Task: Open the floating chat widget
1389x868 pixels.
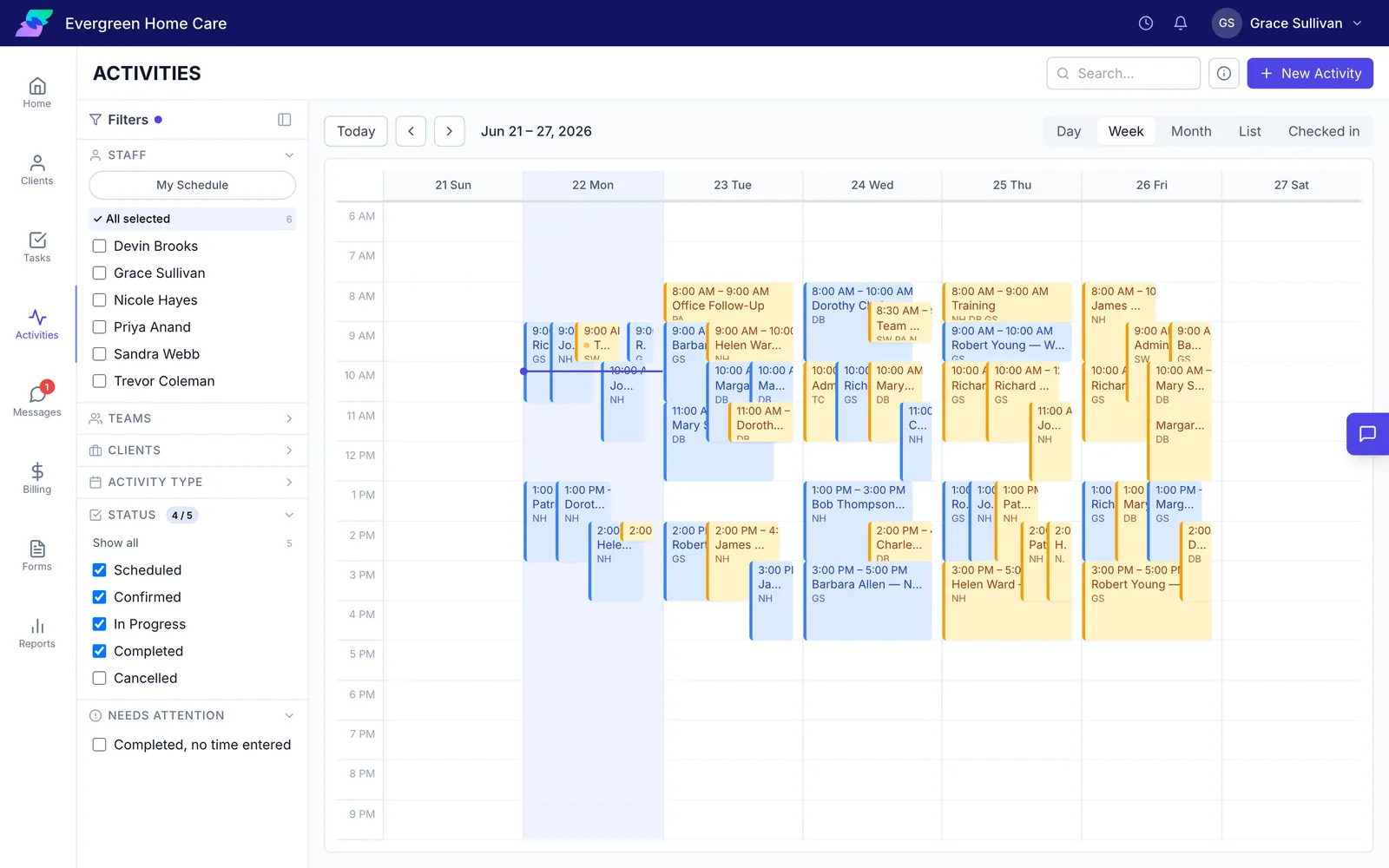Action: (x=1367, y=434)
